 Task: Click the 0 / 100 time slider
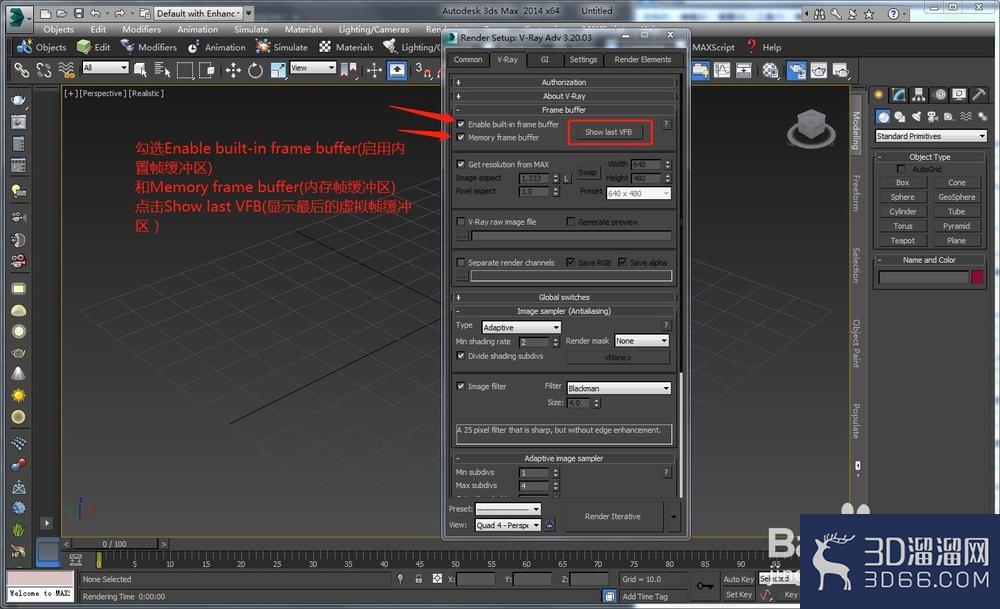115,544
